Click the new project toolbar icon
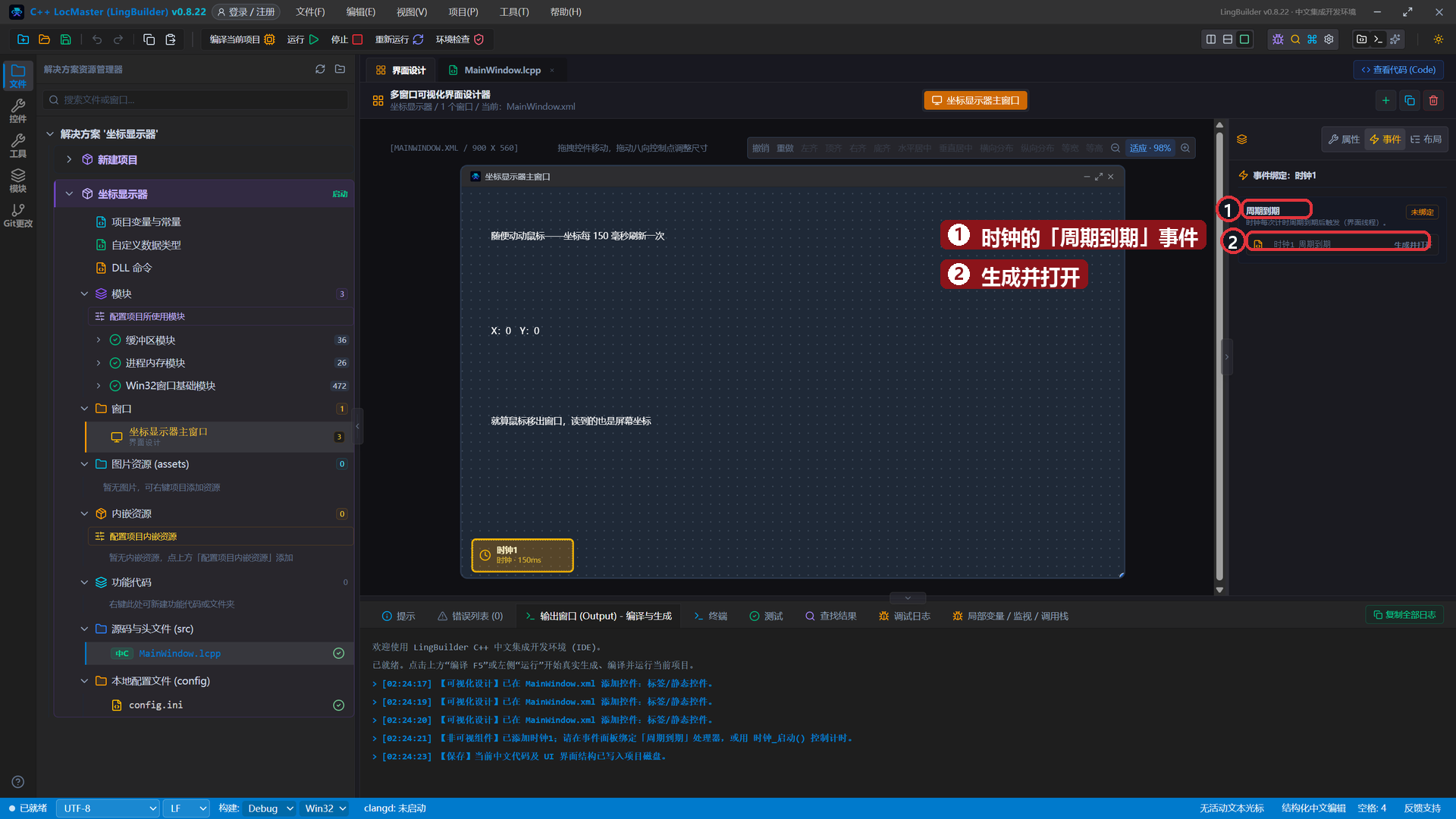 pyautogui.click(x=23, y=39)
